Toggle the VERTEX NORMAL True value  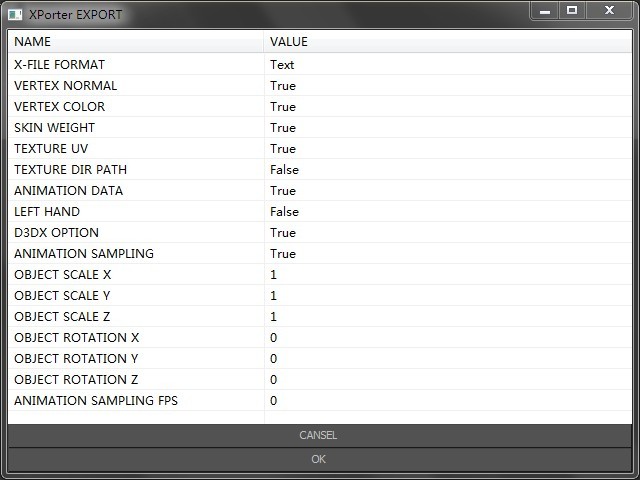(x=283, y=86)
